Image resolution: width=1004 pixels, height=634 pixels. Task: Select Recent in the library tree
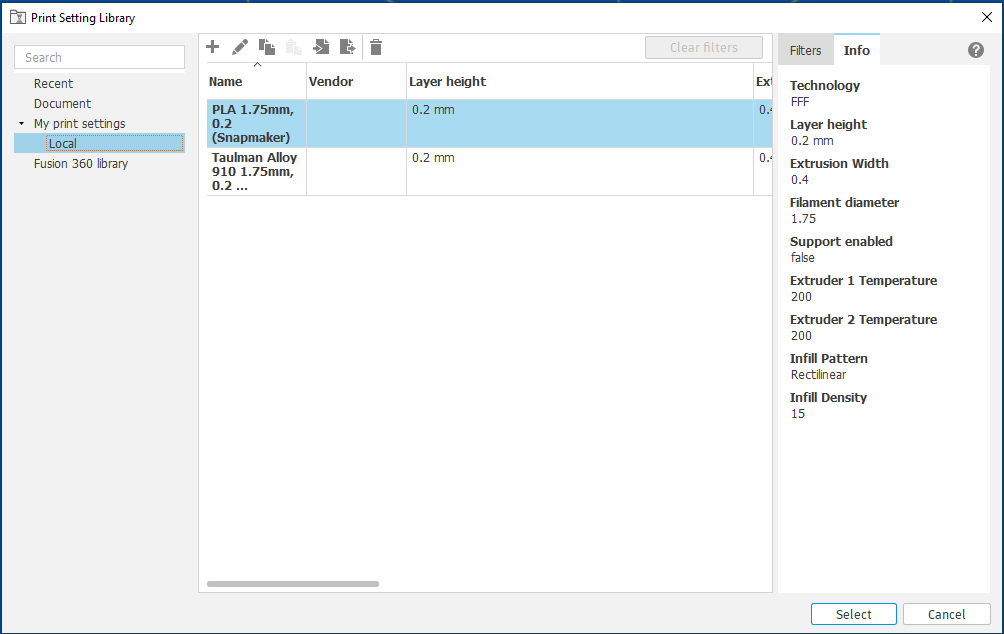(x=53, y=83)
